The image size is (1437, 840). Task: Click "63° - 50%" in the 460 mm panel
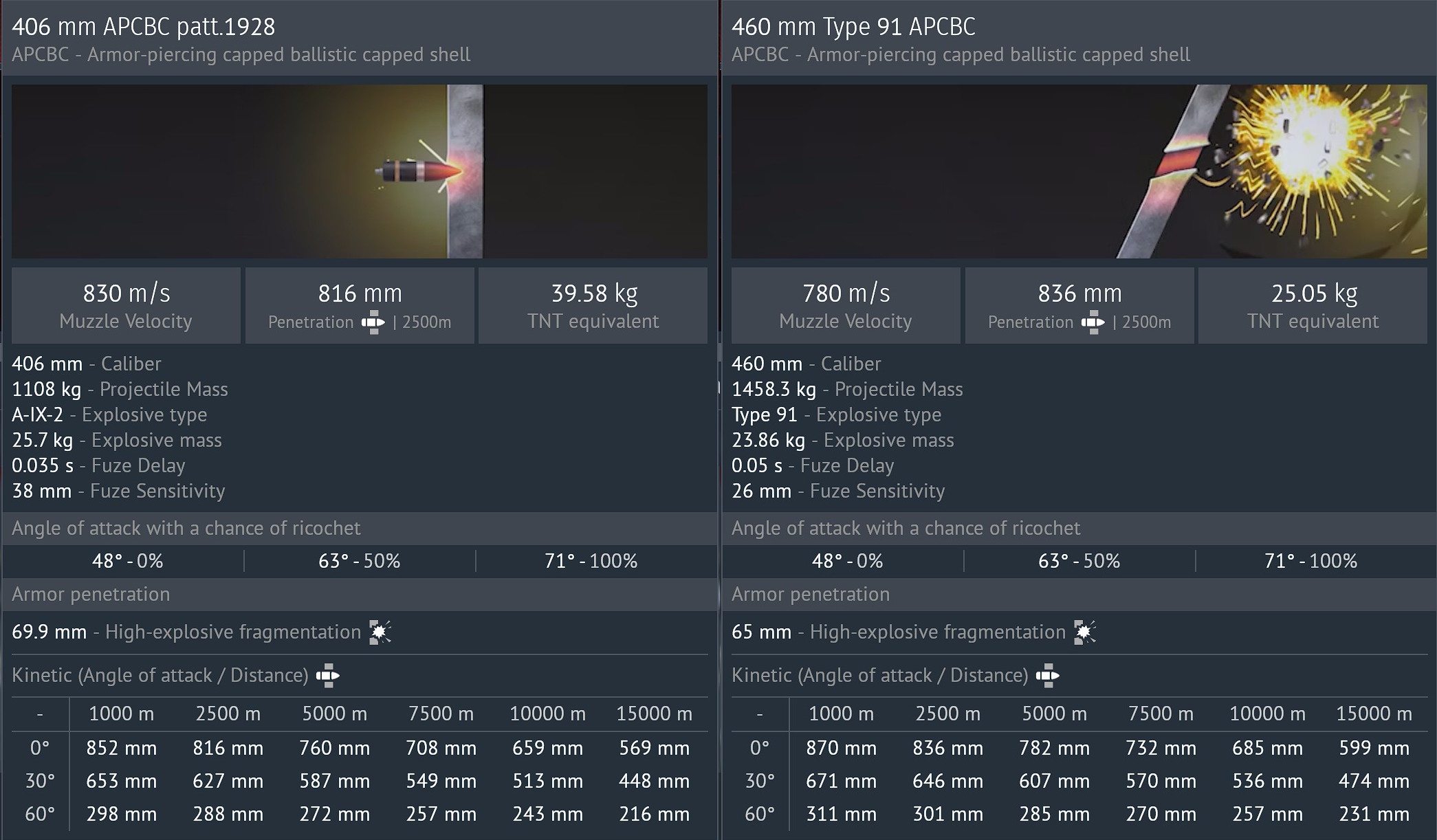pos(1079,561)
